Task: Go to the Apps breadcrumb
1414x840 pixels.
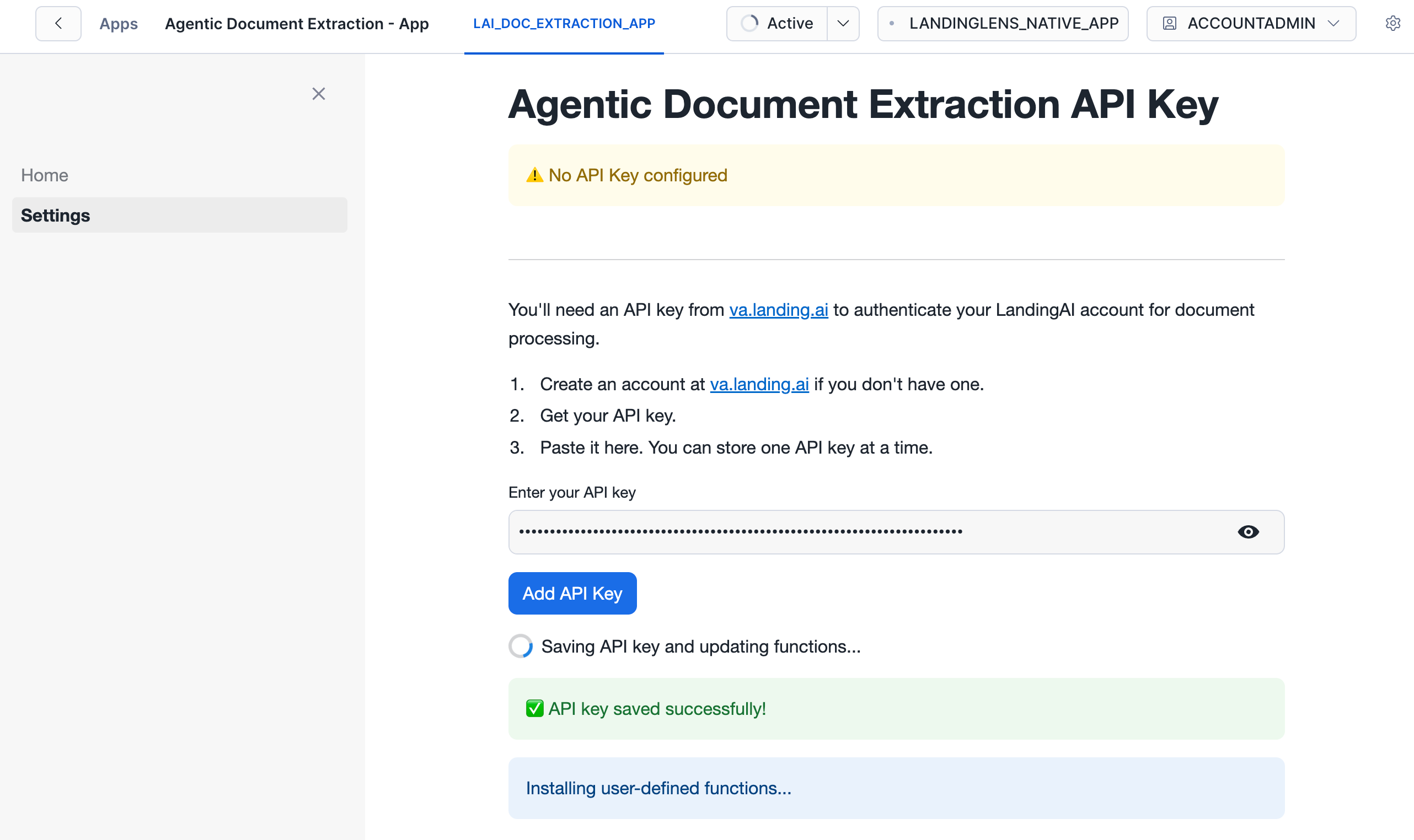Action: 119,23
